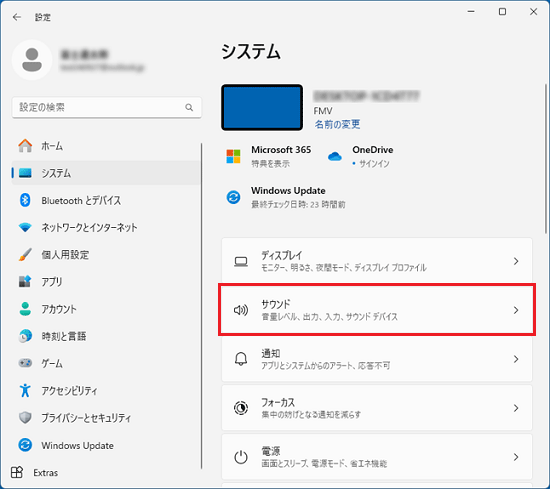Image resolution: width=550 pixels, height=489 pixels.
Task: Click the 設定の検索 search field
Action: 107,107
